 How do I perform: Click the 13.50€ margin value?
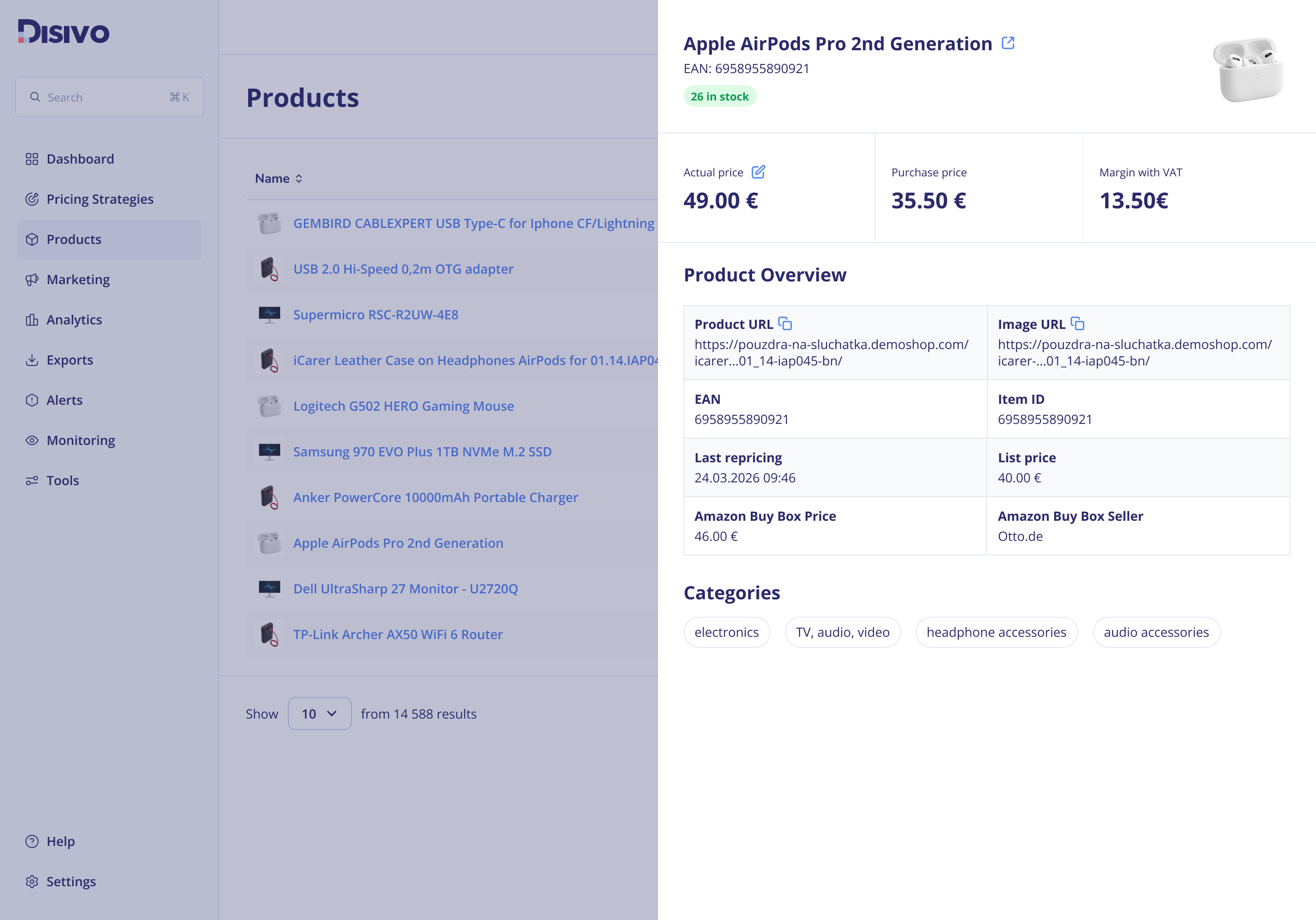click(x=1134, y=201)
